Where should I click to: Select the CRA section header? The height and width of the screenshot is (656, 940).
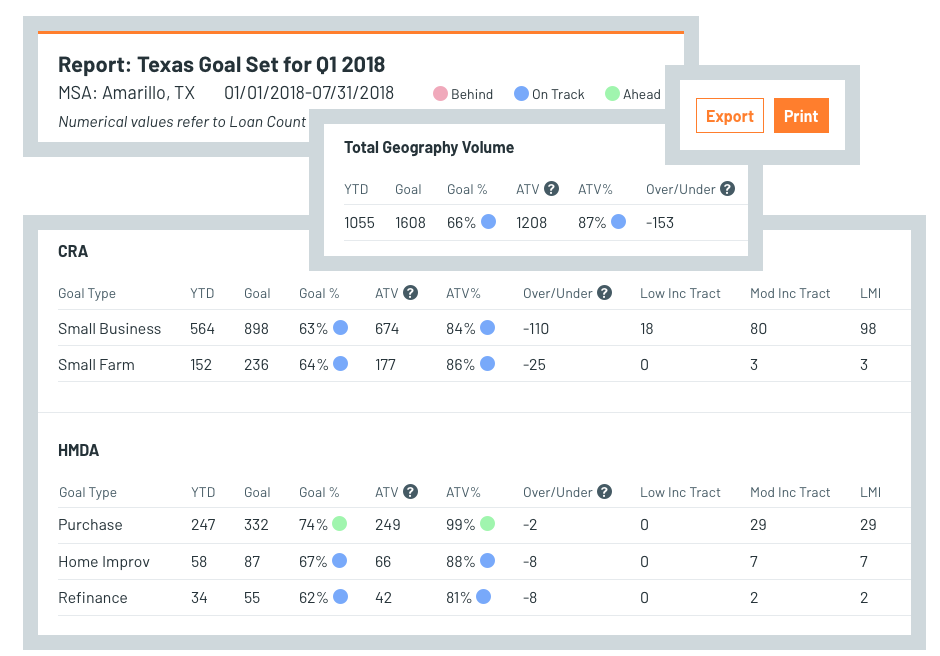(73, 251)
